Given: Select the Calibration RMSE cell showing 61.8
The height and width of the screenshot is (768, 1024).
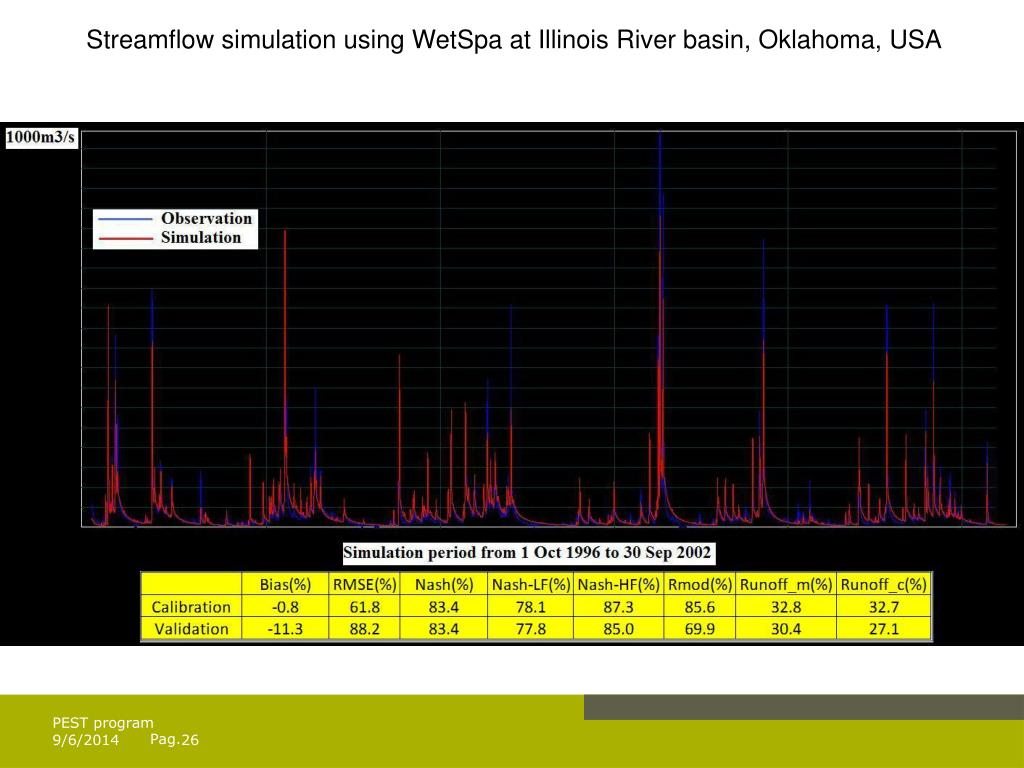Looking at the screenshot, I should point(364,607).
